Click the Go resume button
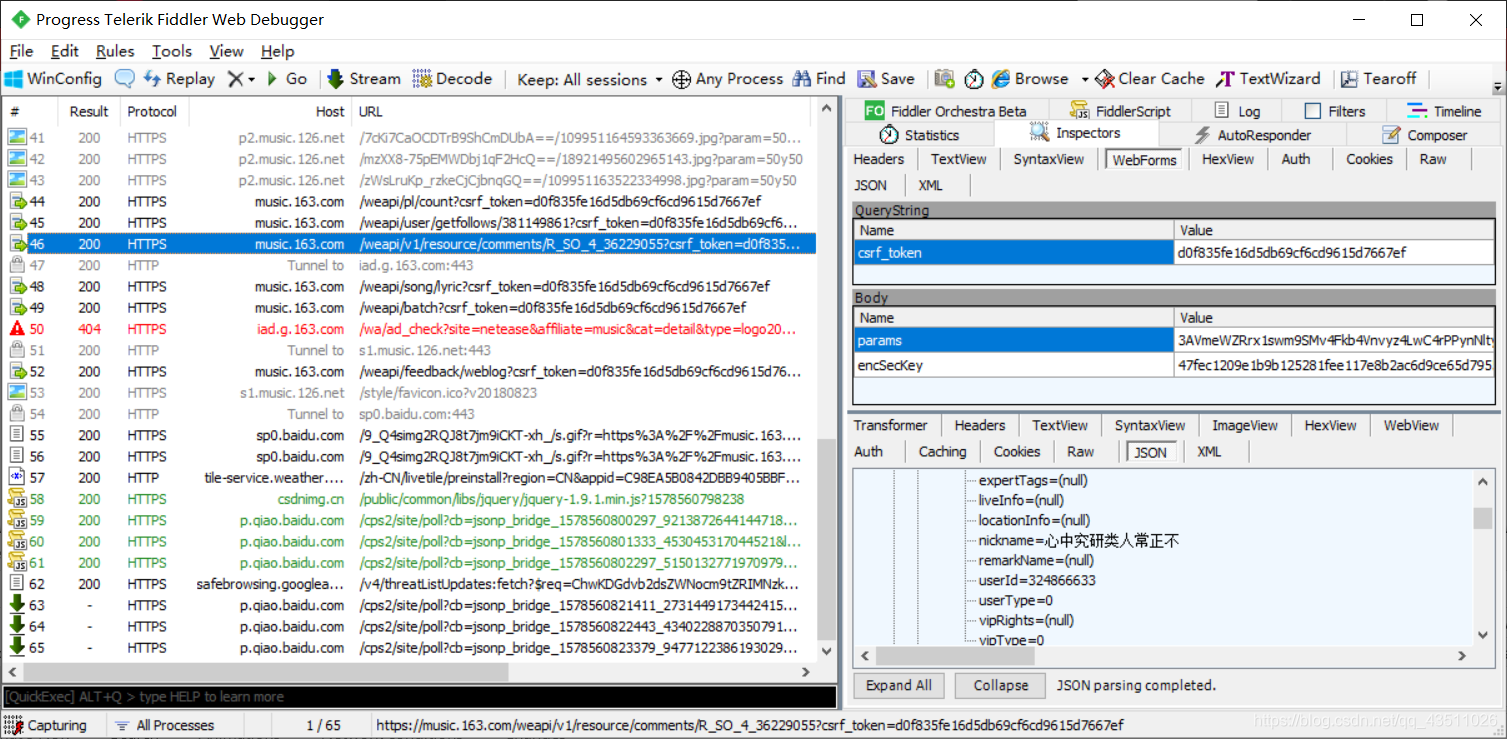The height and width of the screenshot is (739, 1507). [287, 78]
